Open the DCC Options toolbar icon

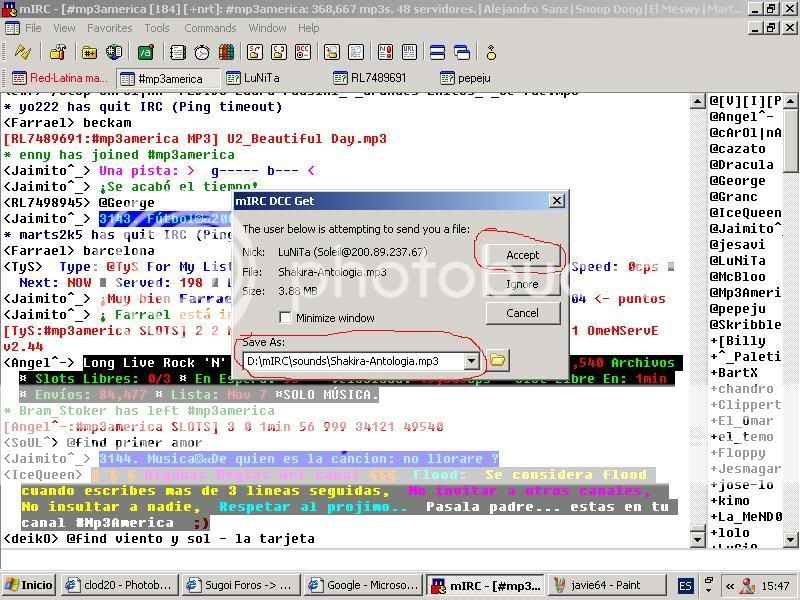click(x=304, y=52)
